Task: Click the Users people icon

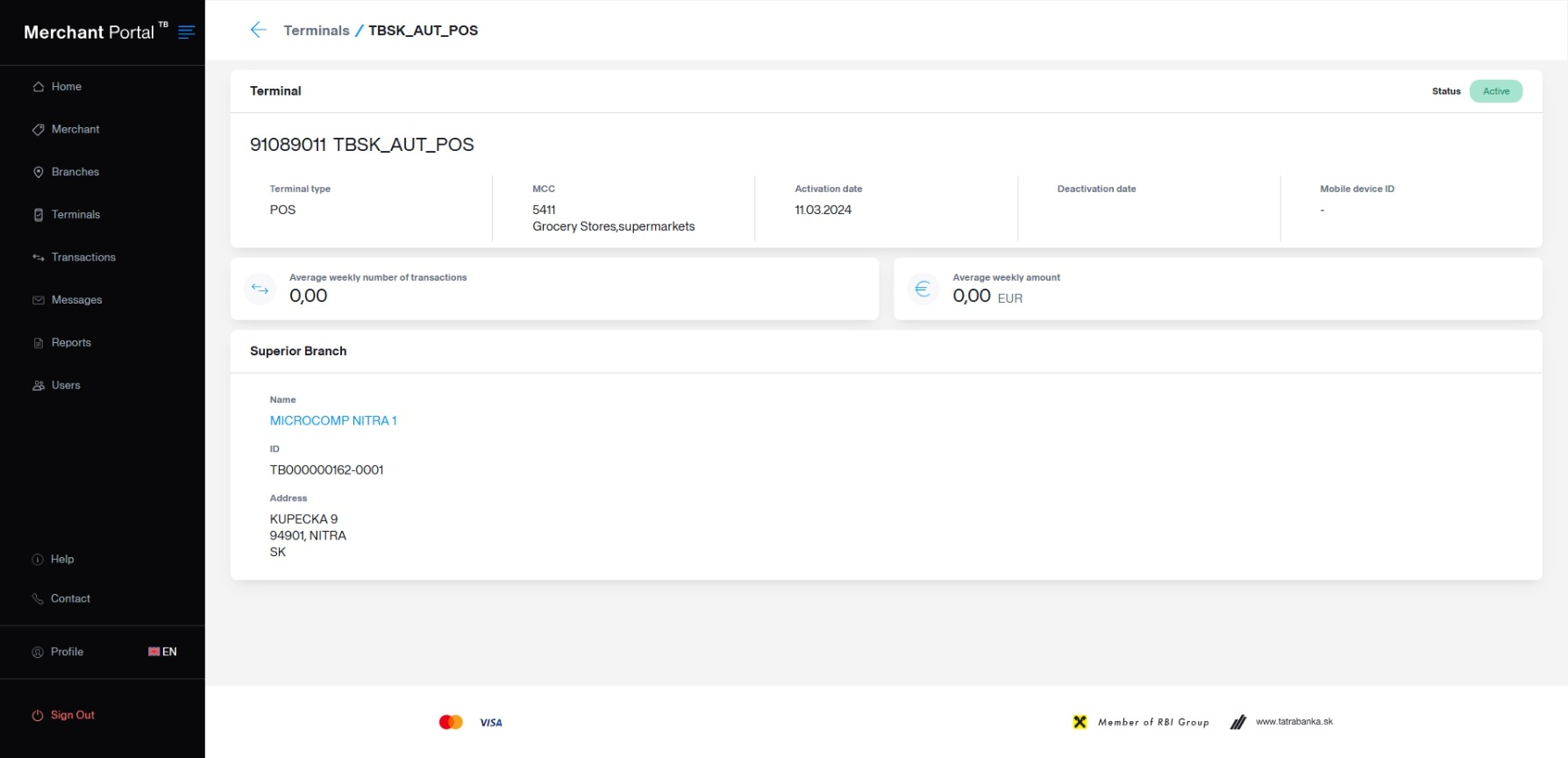Action: point(39,385)
